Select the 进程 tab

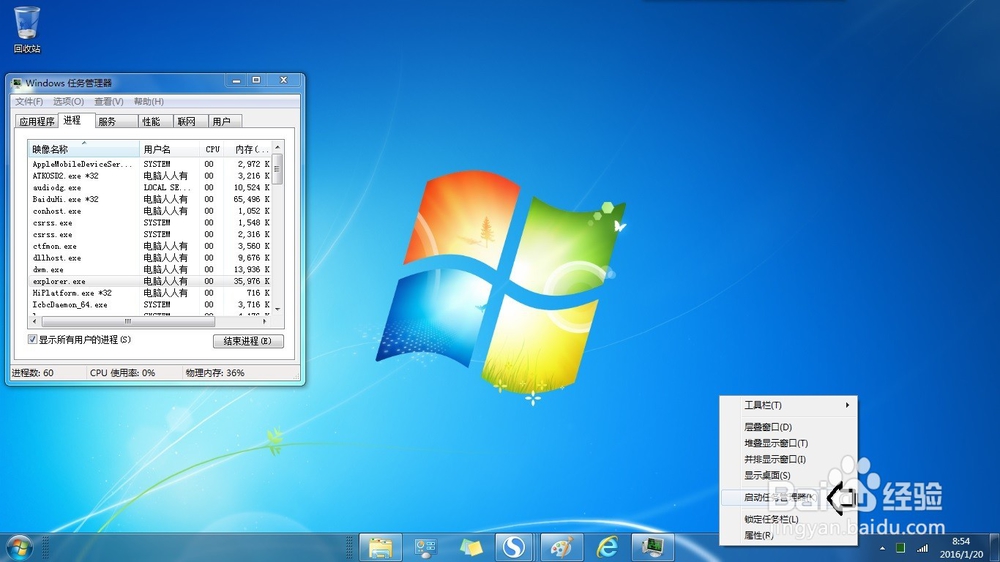76,120
